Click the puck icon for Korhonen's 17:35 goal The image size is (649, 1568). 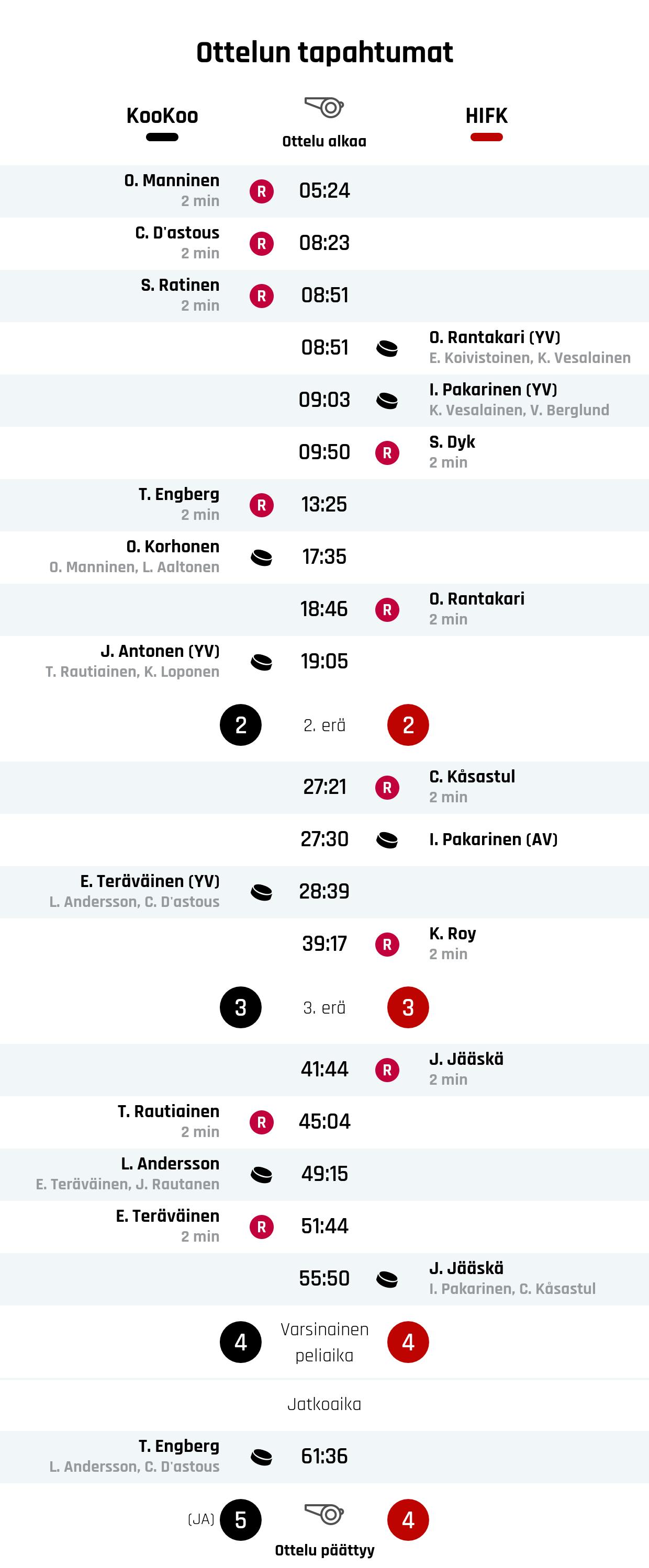coord(261,558)
